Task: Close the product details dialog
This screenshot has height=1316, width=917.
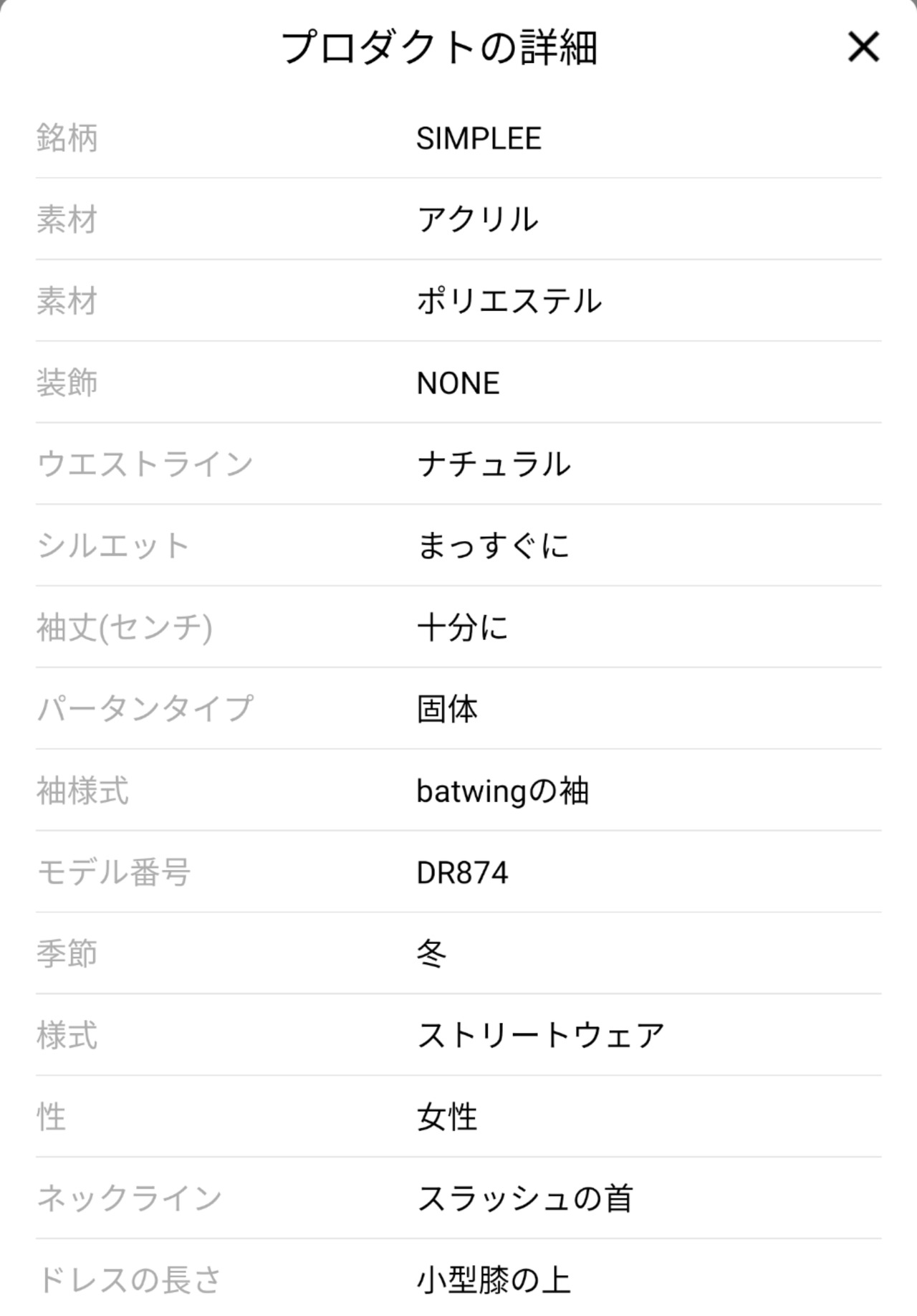Action: pos(863,47)
